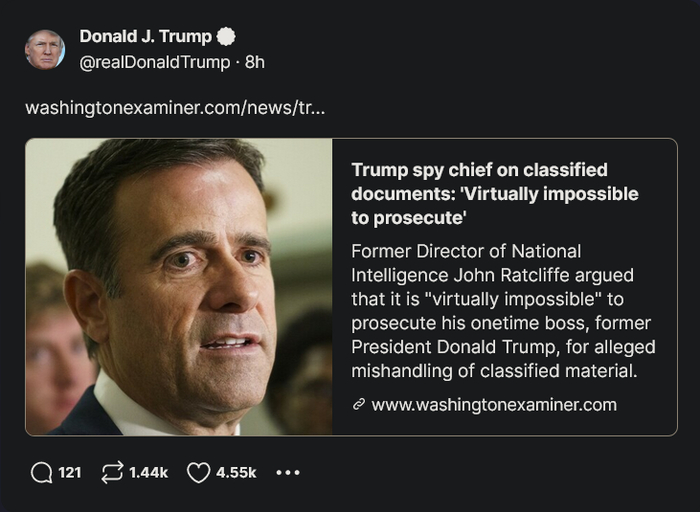Viewport: 700px width, 512px height.
Task: Click the 4.55k likes count
Action: coord(236,472)
